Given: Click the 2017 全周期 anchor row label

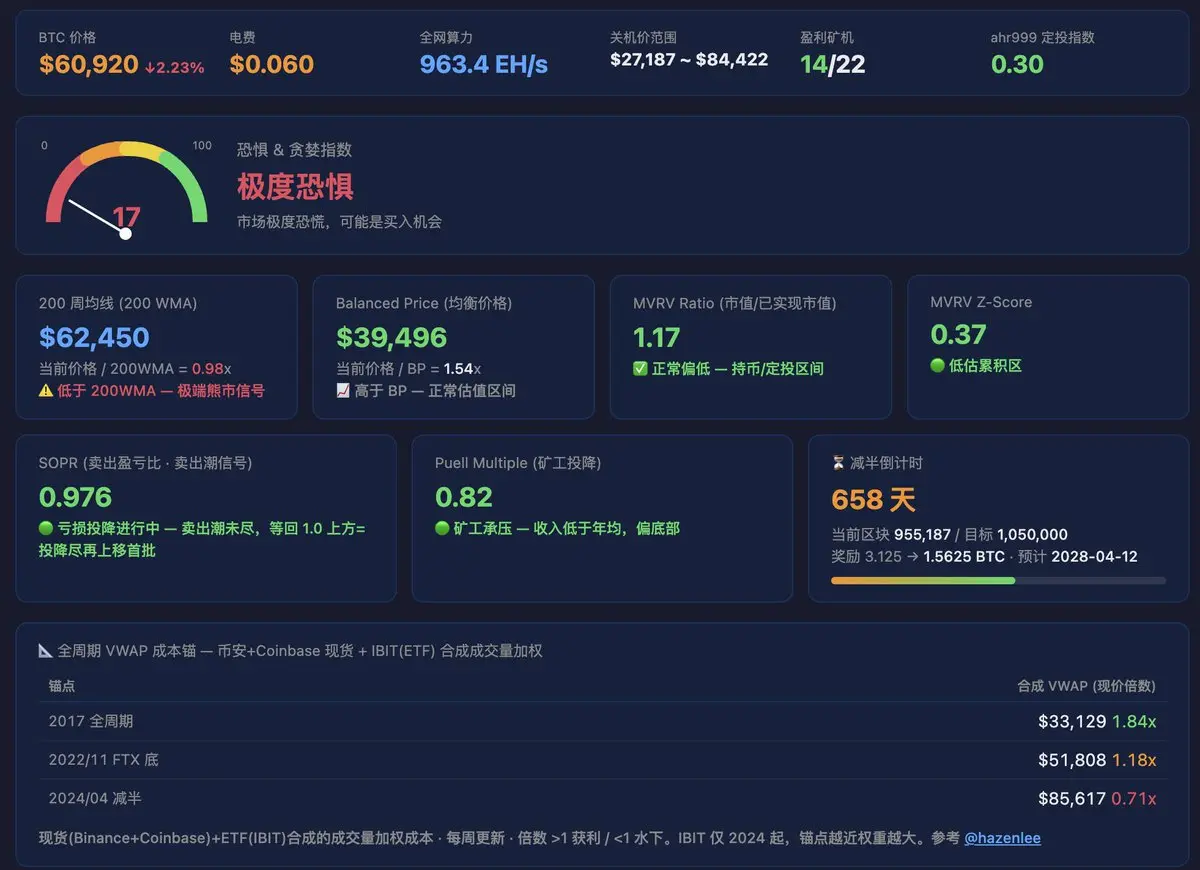Looking at the screenshot, I should 91,721.
